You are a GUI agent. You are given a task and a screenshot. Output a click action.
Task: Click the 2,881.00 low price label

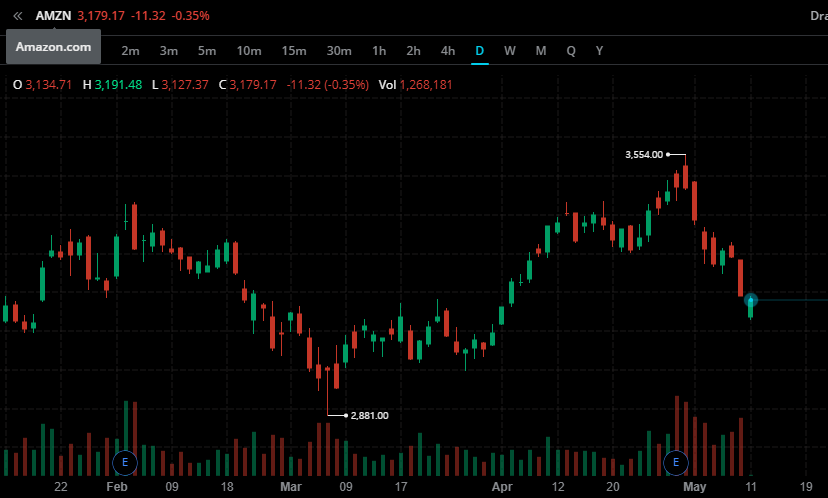(370, 416)
